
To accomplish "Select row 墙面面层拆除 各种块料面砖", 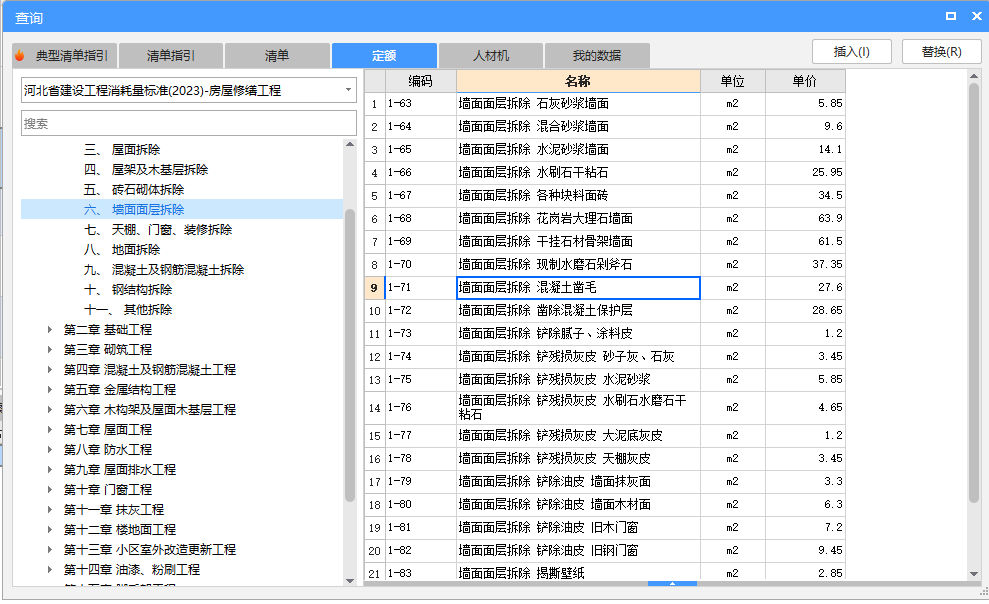I will [x=604, y=195].
